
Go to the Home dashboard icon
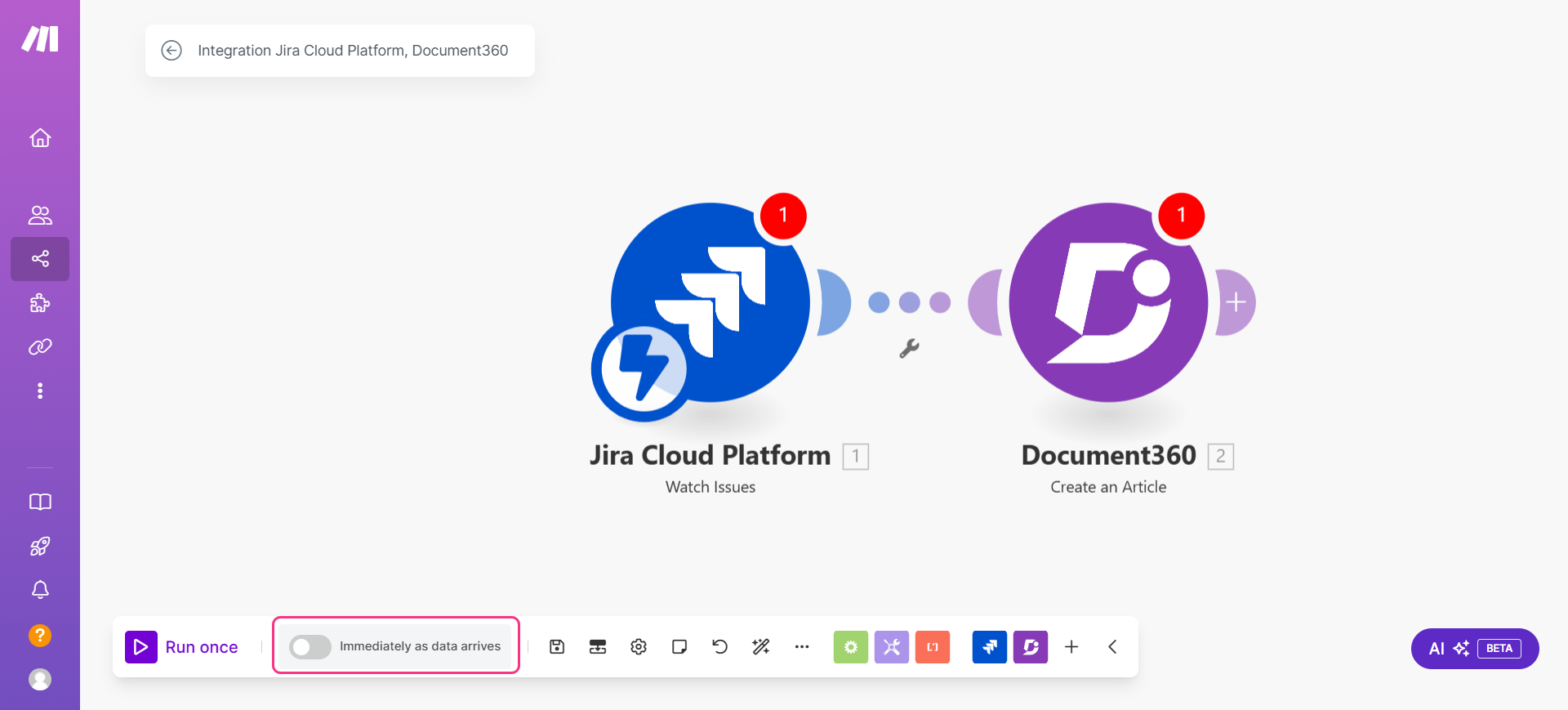click(x=40, y=138)
